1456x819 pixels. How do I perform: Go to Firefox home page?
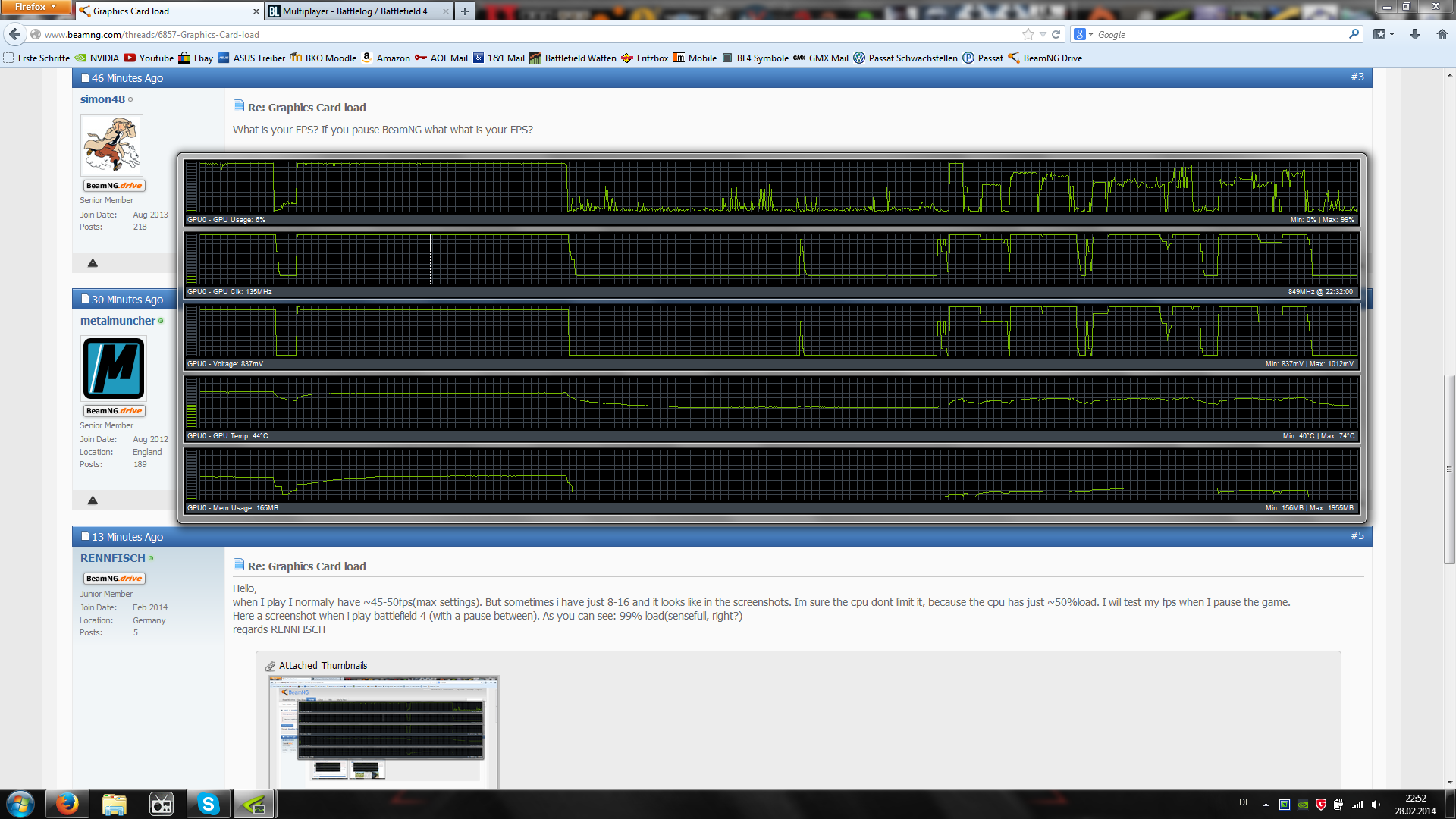click(x=1442, y=34)
